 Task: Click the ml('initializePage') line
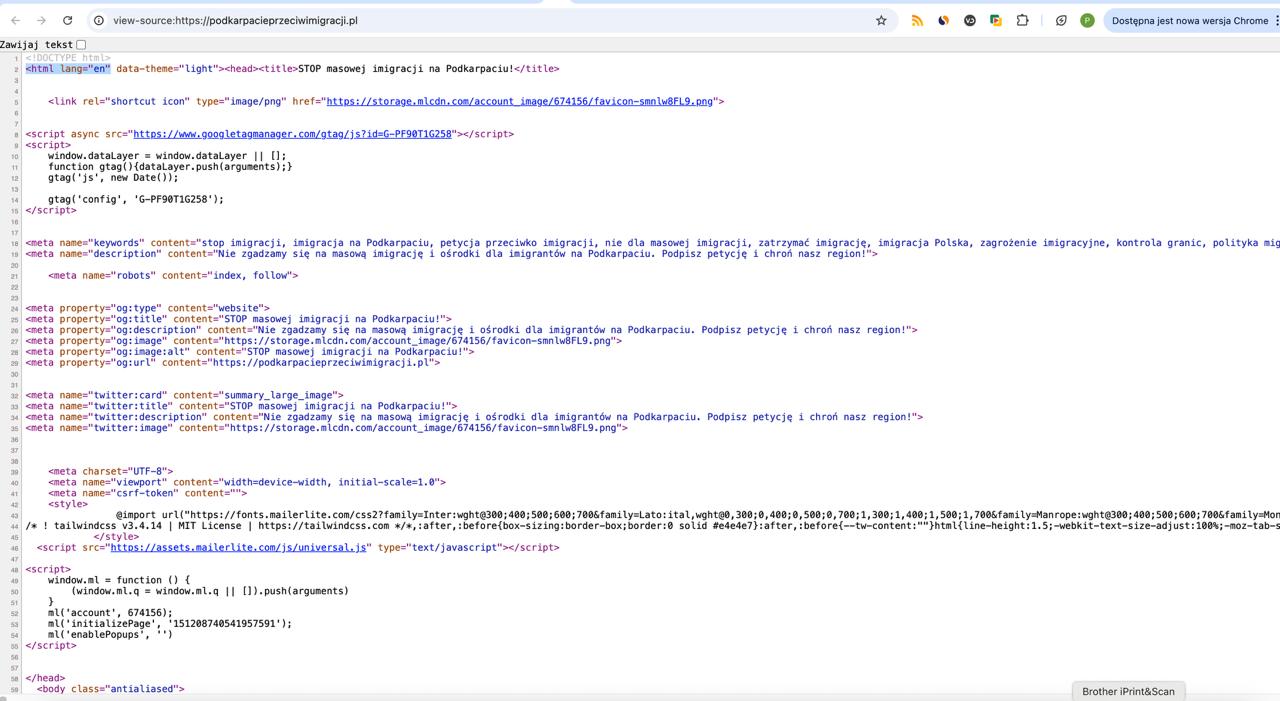click(170, 623)
